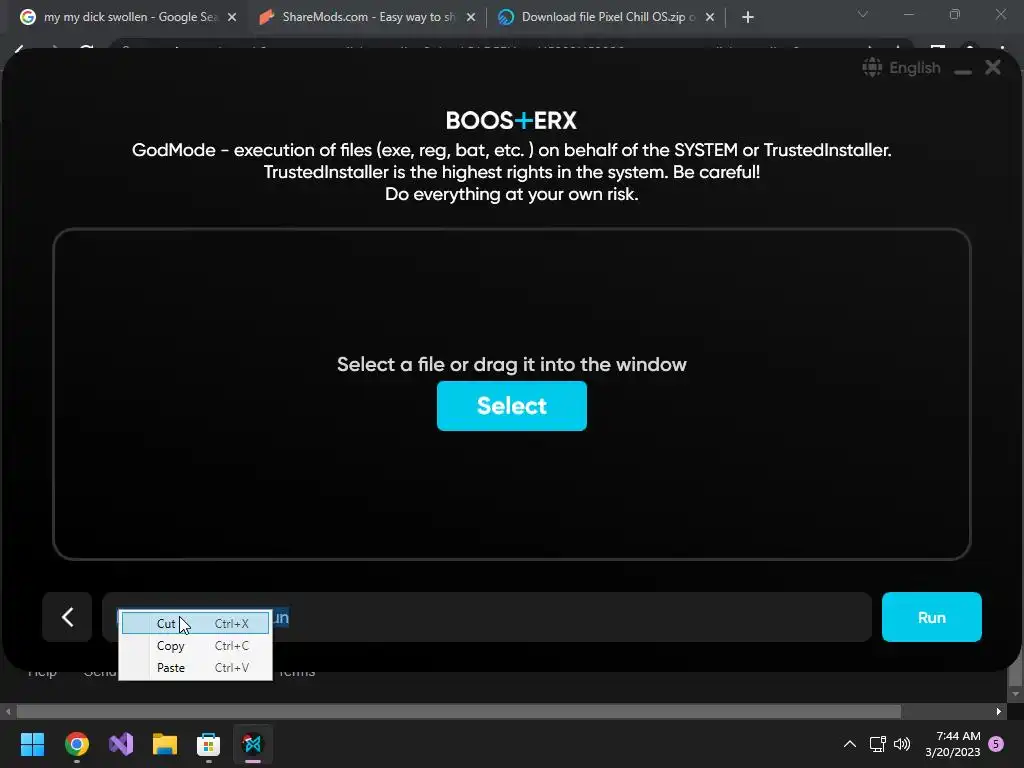The image size is (1024, 768).
Task: Click the globe language icon
Action: coord(872,67)
